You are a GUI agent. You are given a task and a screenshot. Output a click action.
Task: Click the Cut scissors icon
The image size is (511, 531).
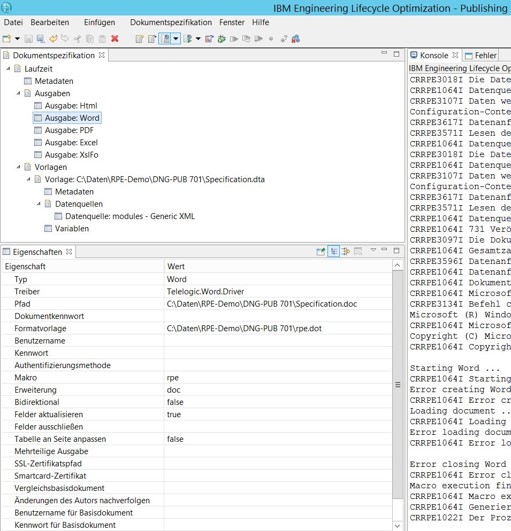[78, 39]
